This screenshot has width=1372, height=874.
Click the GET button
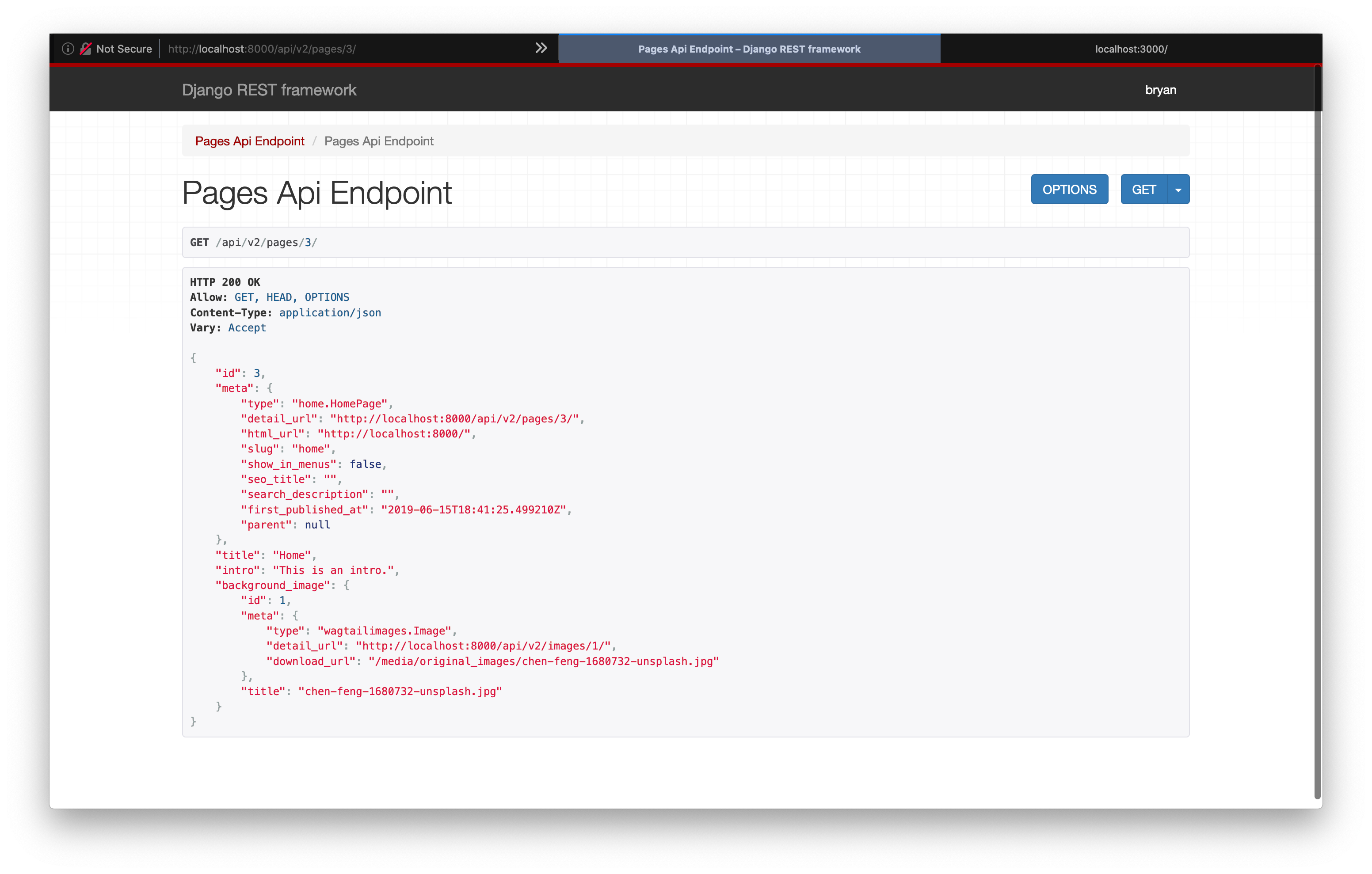1143,190
